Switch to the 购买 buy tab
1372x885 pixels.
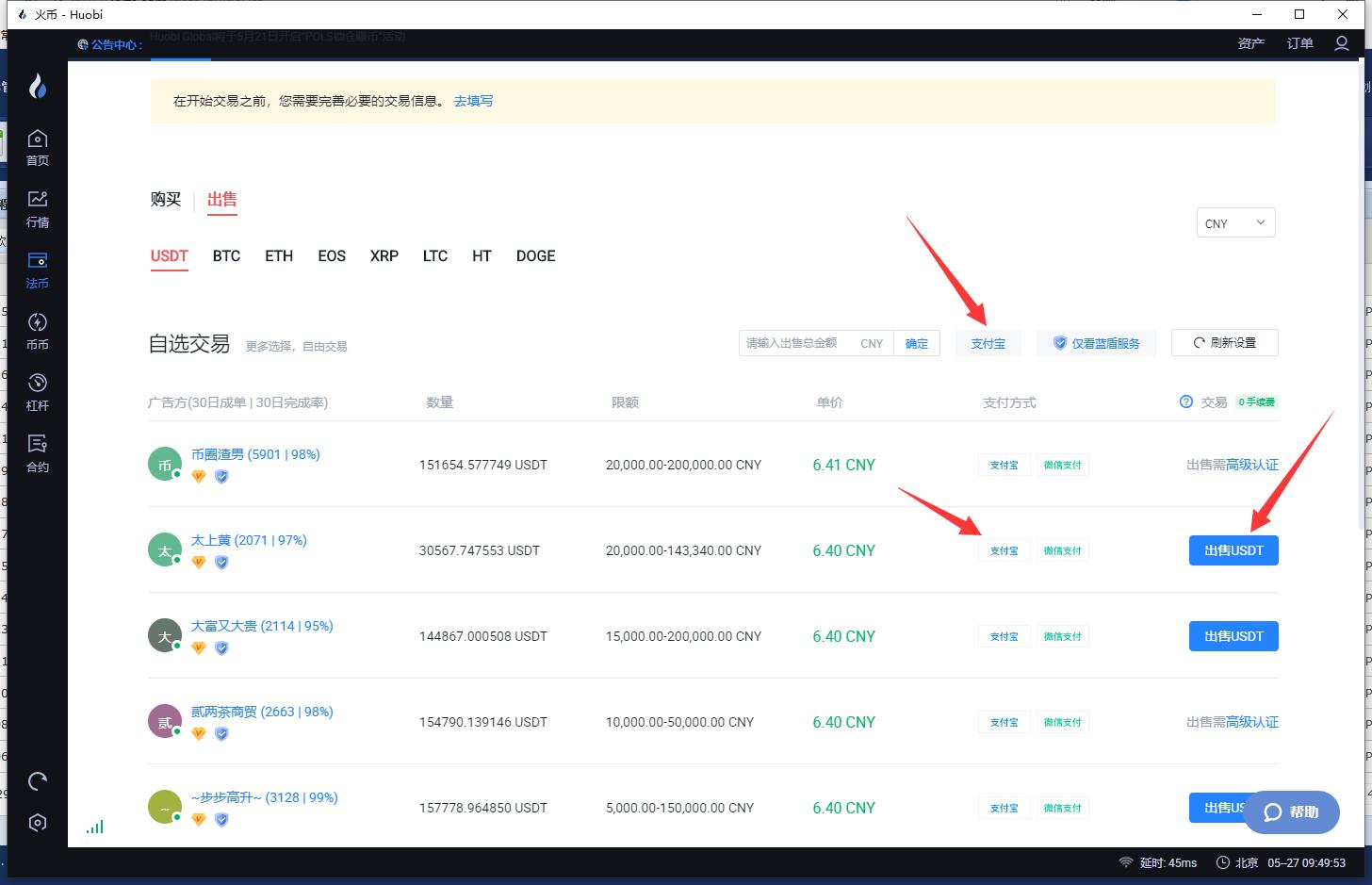coord(166,199)
